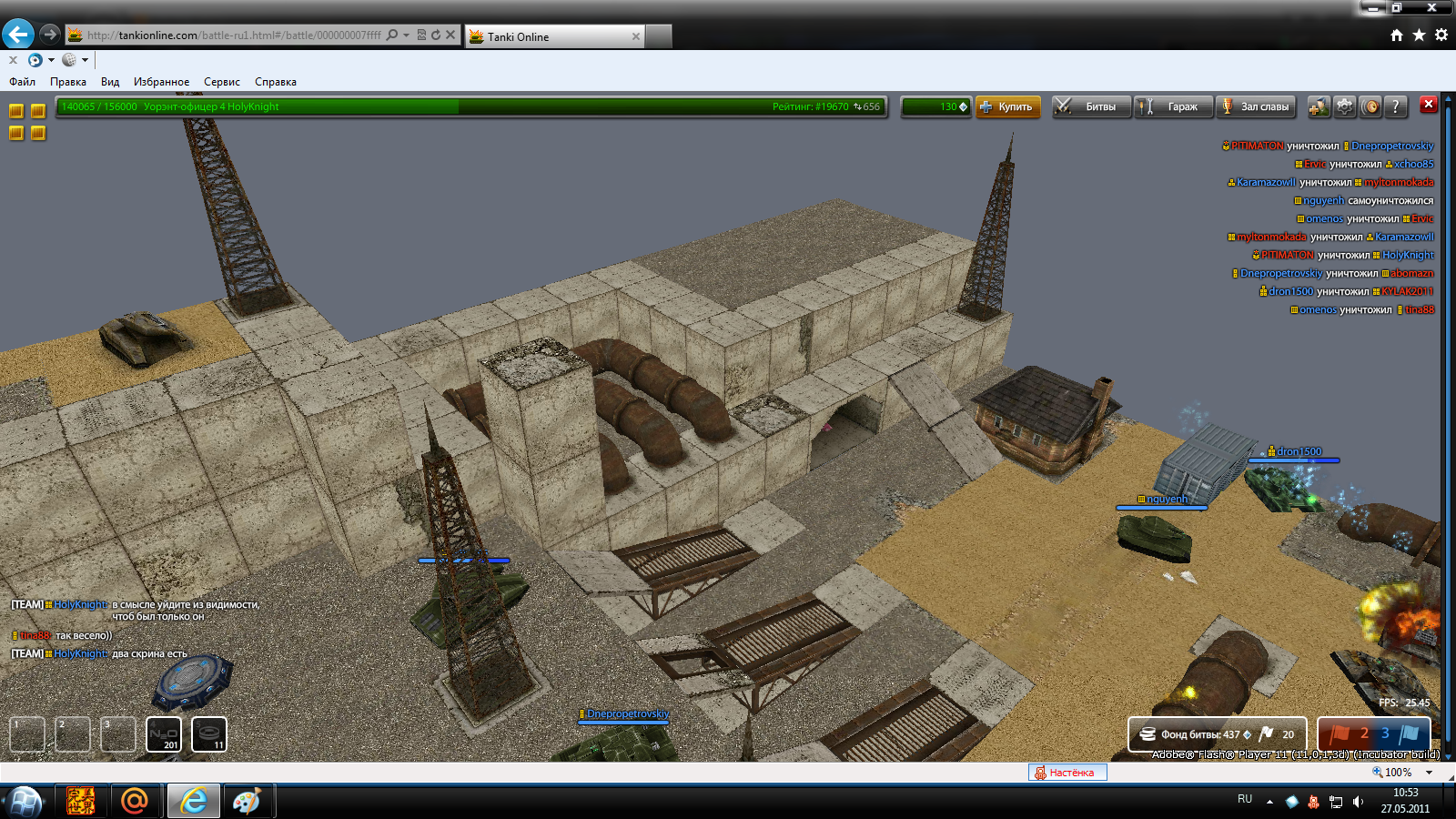Viewport: 1456px width, 819px height.
Task: Open the red Chinese-character game taskbar icon
Action: [x=81, y=801]
